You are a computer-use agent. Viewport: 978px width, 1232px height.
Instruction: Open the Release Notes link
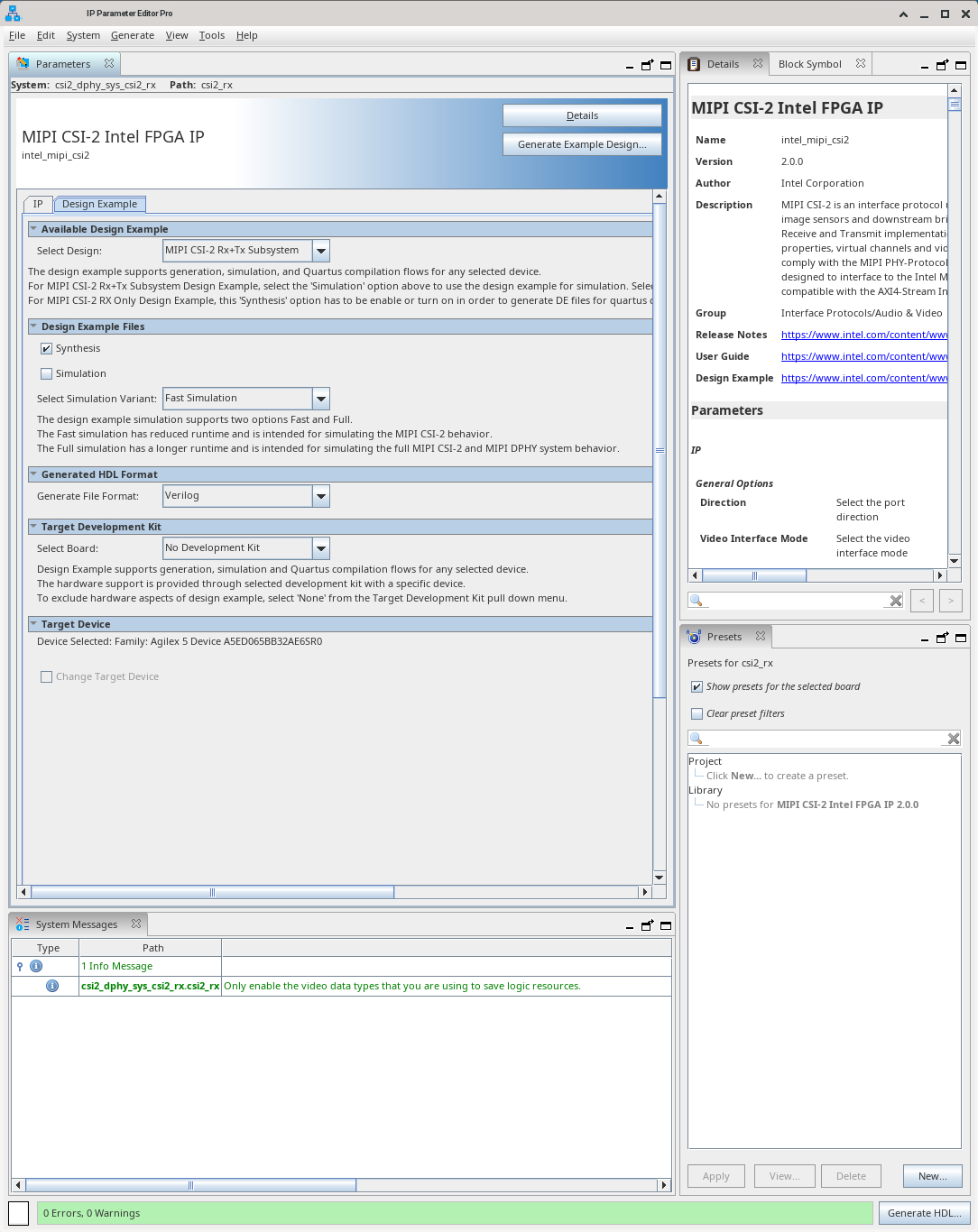click(864, 335)
